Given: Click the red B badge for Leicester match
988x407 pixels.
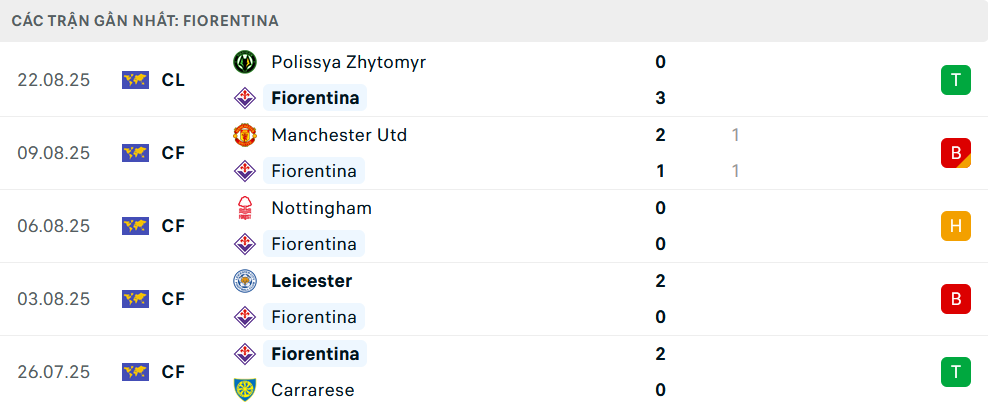Looking at the screenshot, I should 955,299.
